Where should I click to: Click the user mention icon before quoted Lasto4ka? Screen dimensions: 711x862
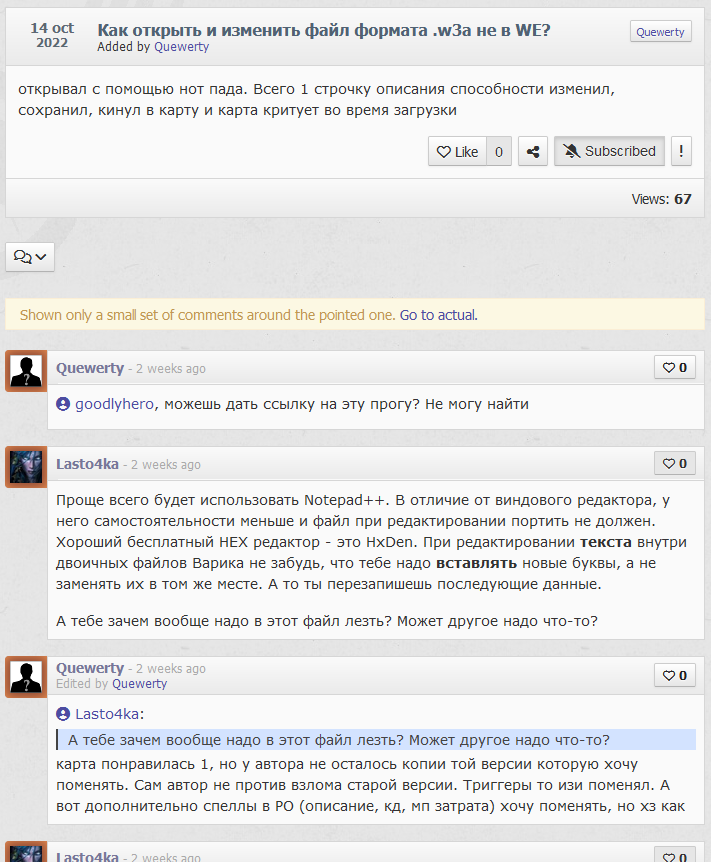(x=63, y=714)
